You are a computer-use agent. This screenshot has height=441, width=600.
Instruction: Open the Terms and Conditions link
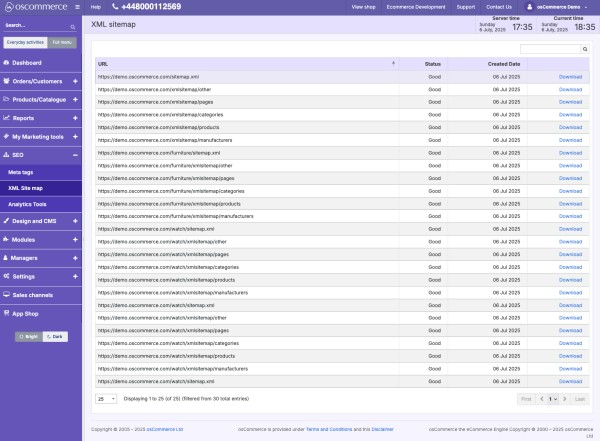click(x=329, y=429)
